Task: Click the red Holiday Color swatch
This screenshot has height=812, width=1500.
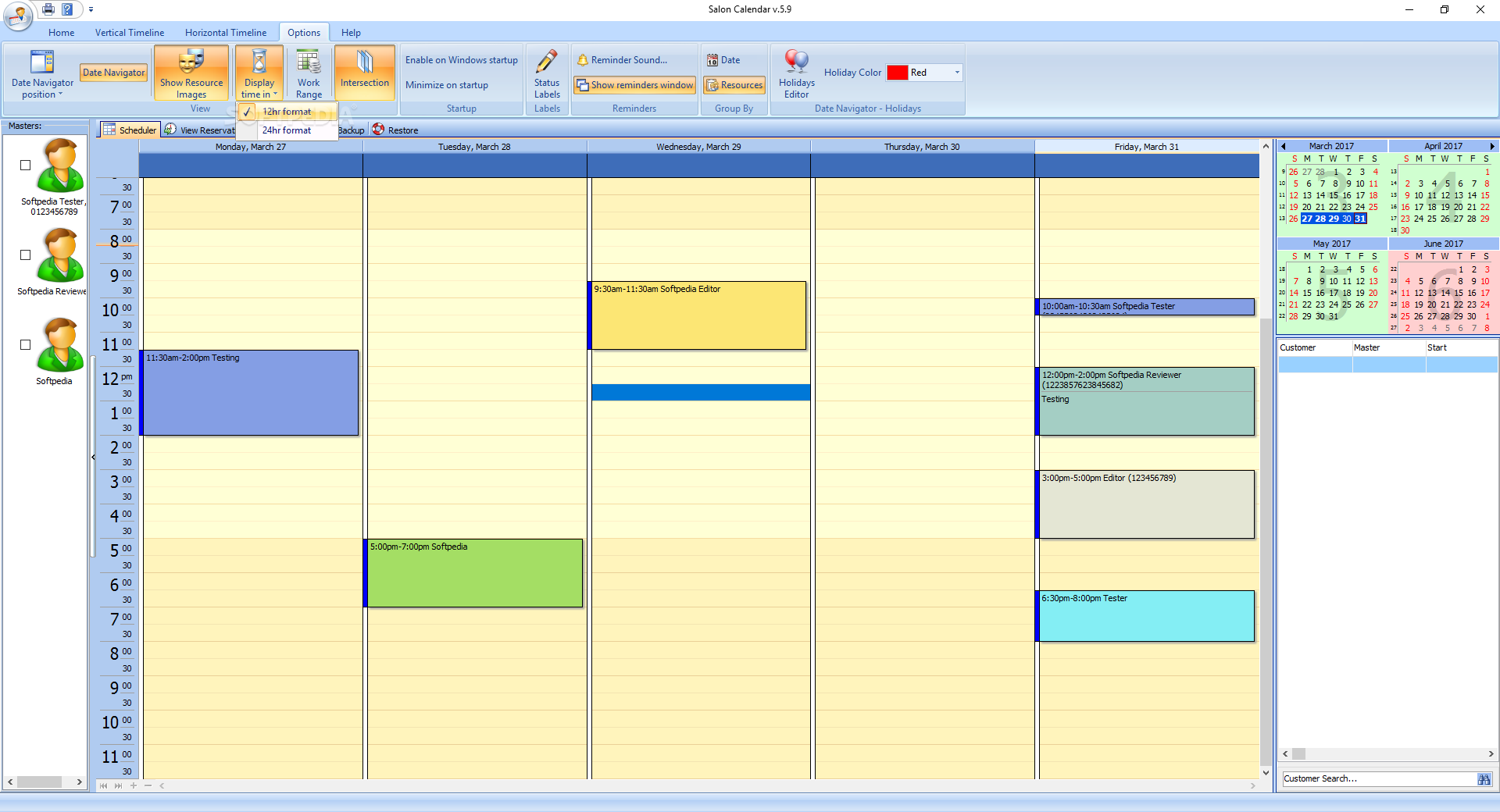Action: 897,73
